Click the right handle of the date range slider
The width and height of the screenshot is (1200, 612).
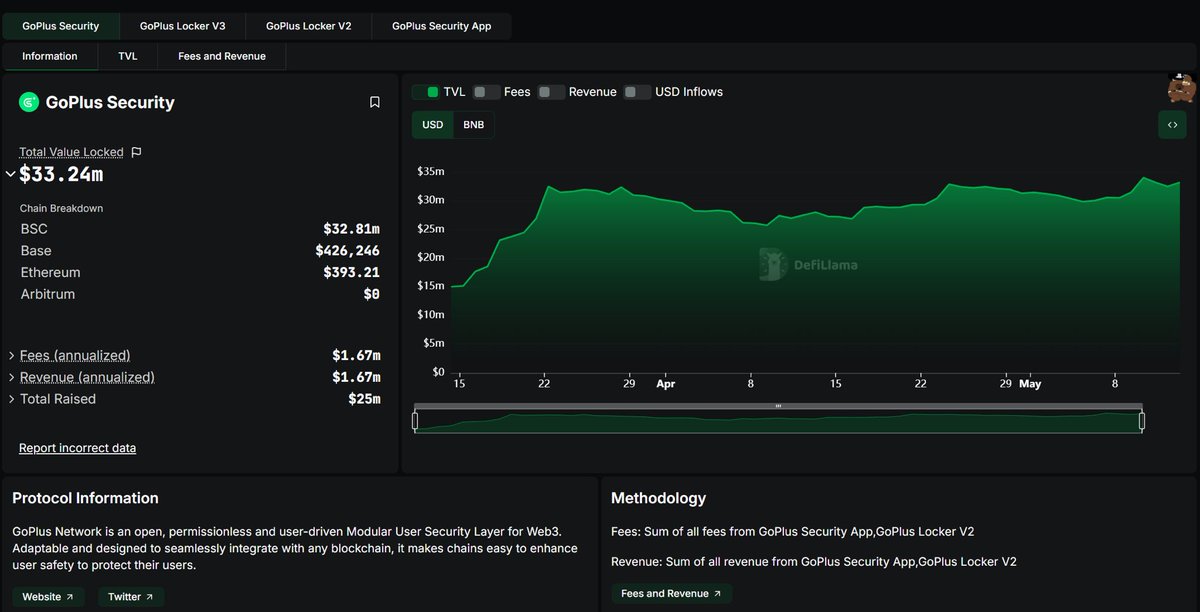pyautogui.click(x=1142, y=421)
